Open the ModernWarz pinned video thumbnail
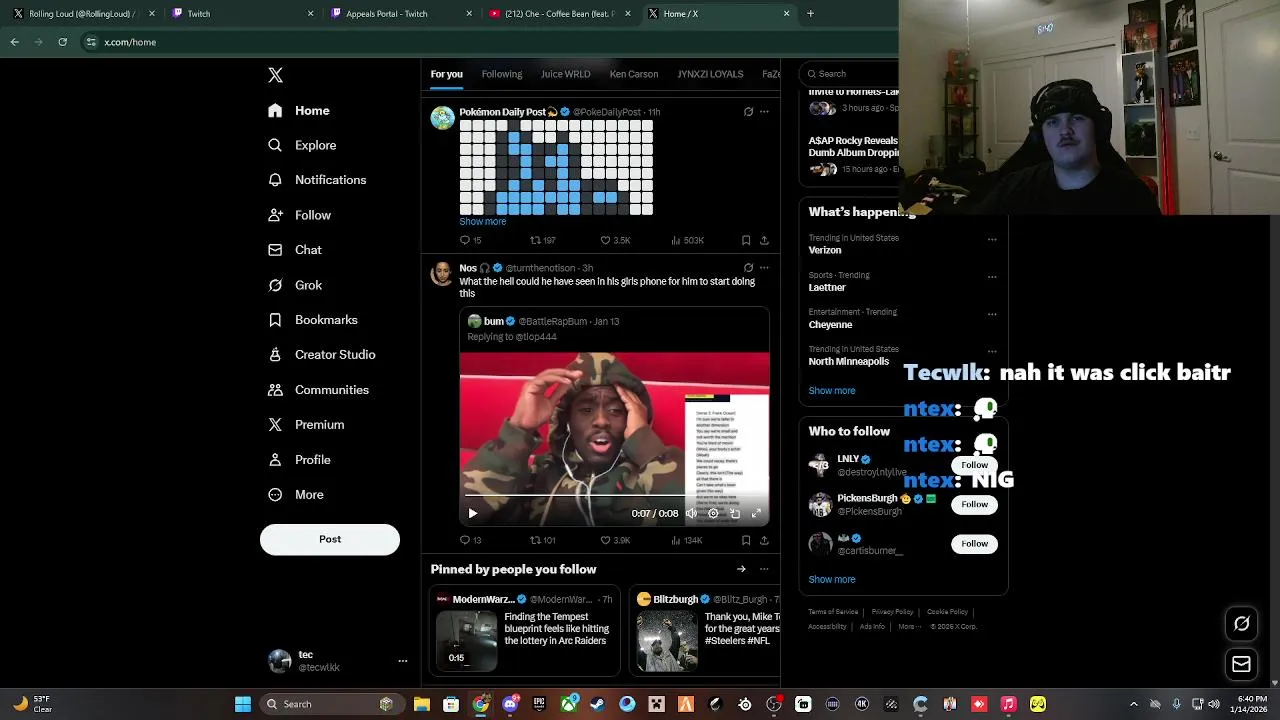Screen dimensions: 1280x720 (467, 640)
